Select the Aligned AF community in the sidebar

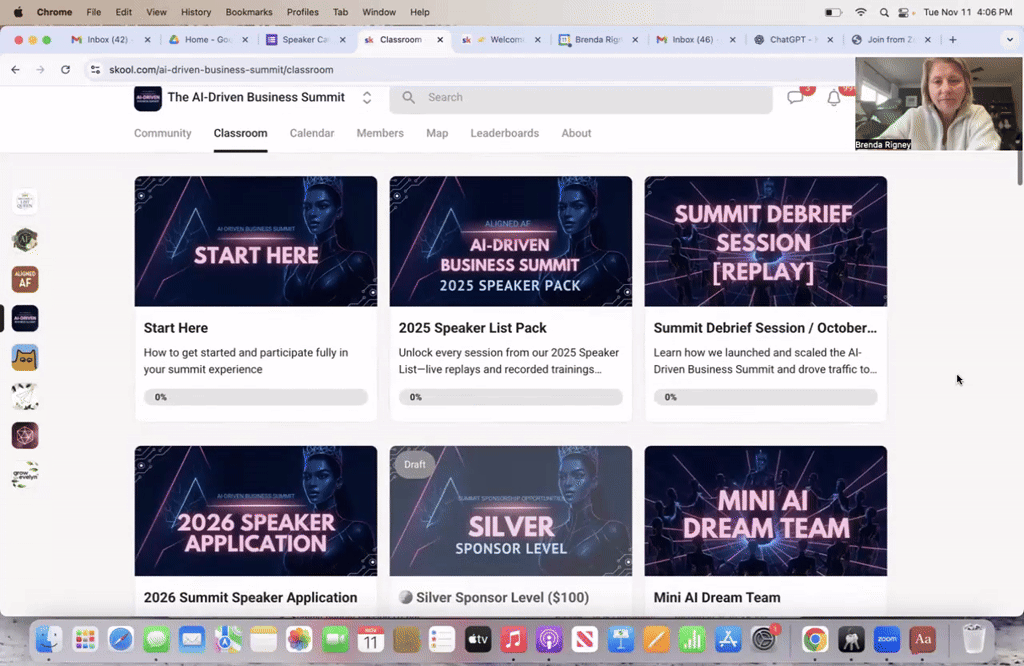(x=24, y=279)
